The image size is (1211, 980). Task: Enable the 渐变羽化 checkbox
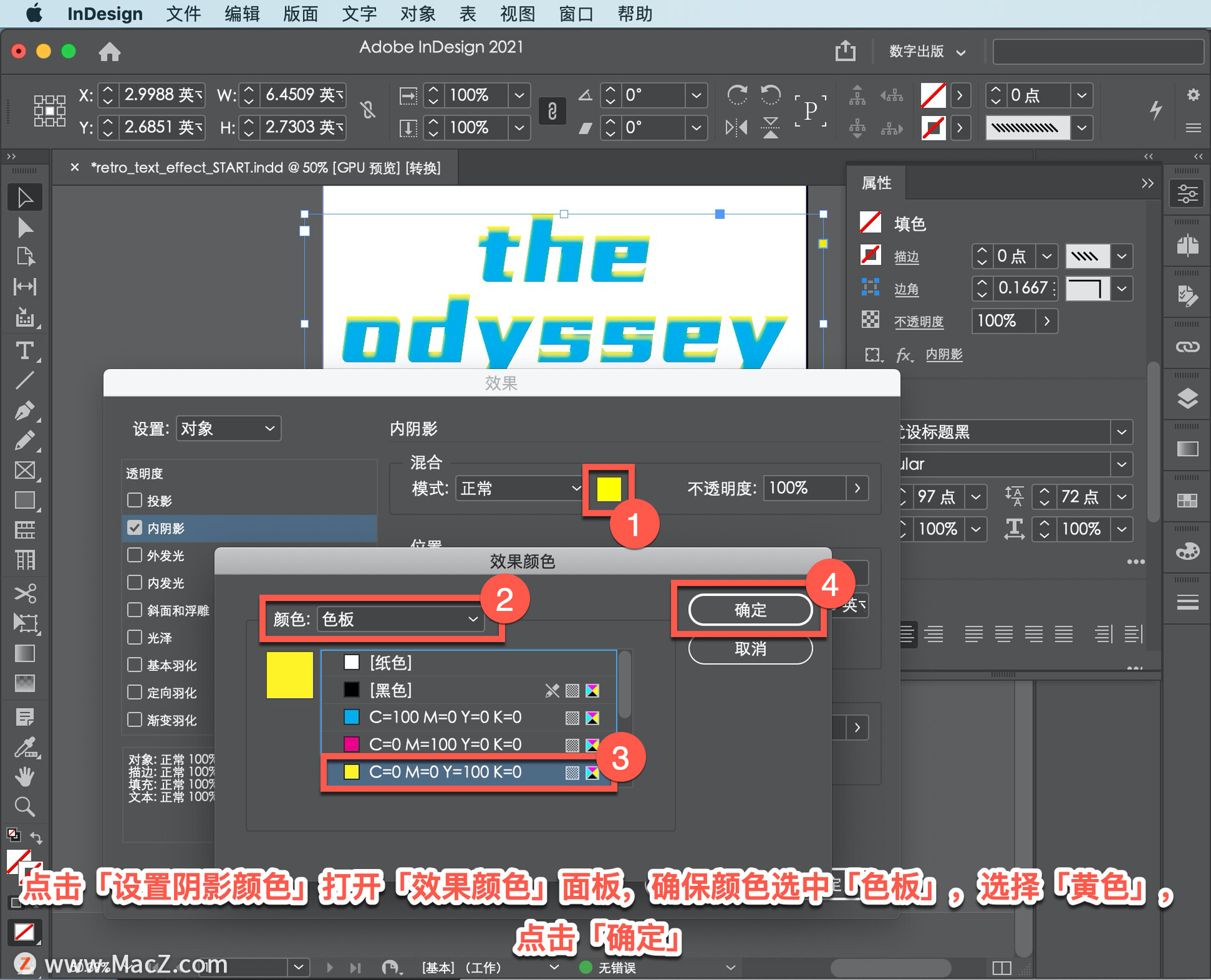click(134, 720)
